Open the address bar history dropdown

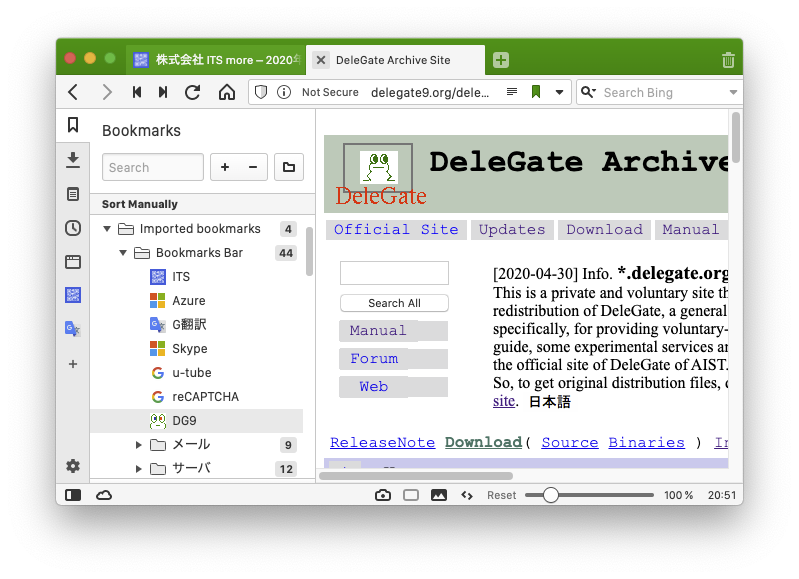coord(559,92)
